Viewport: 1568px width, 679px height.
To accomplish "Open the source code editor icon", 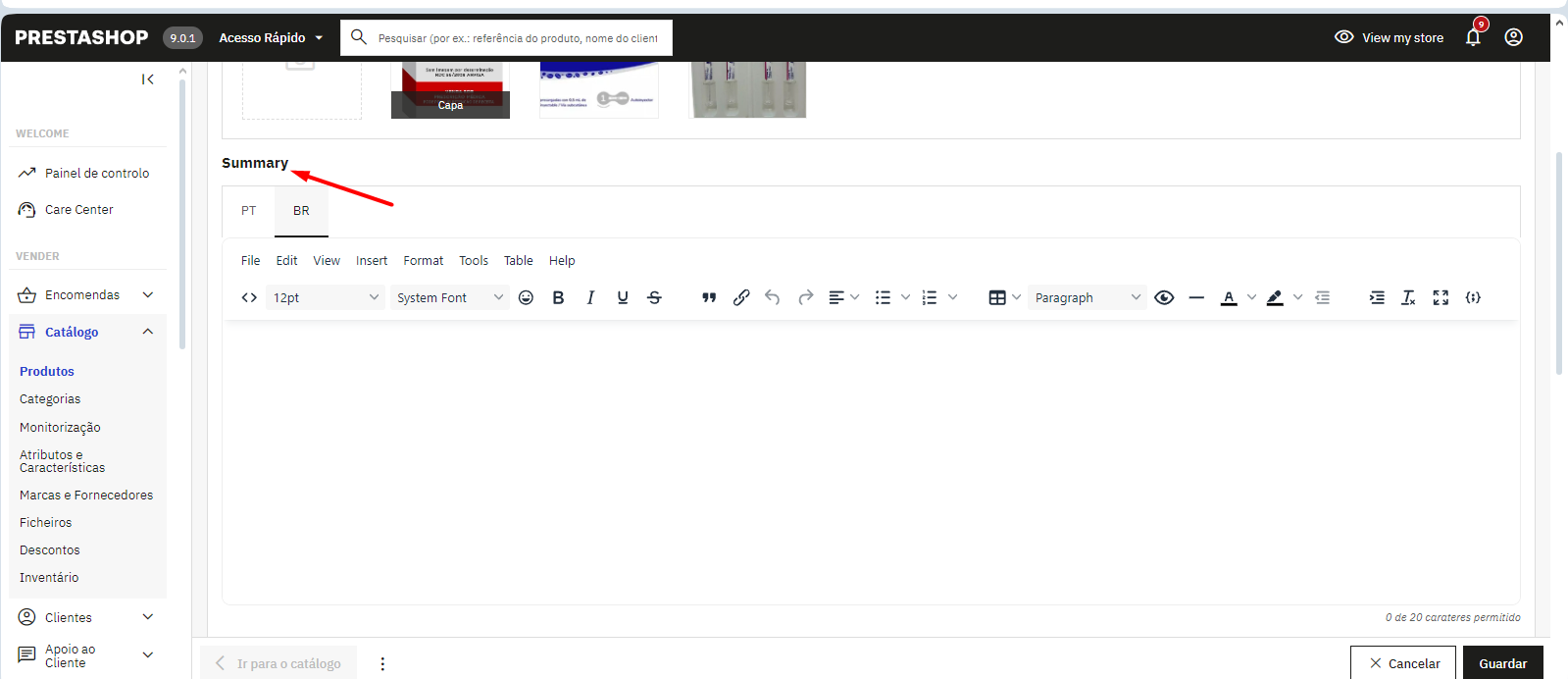I will [249, 297].
